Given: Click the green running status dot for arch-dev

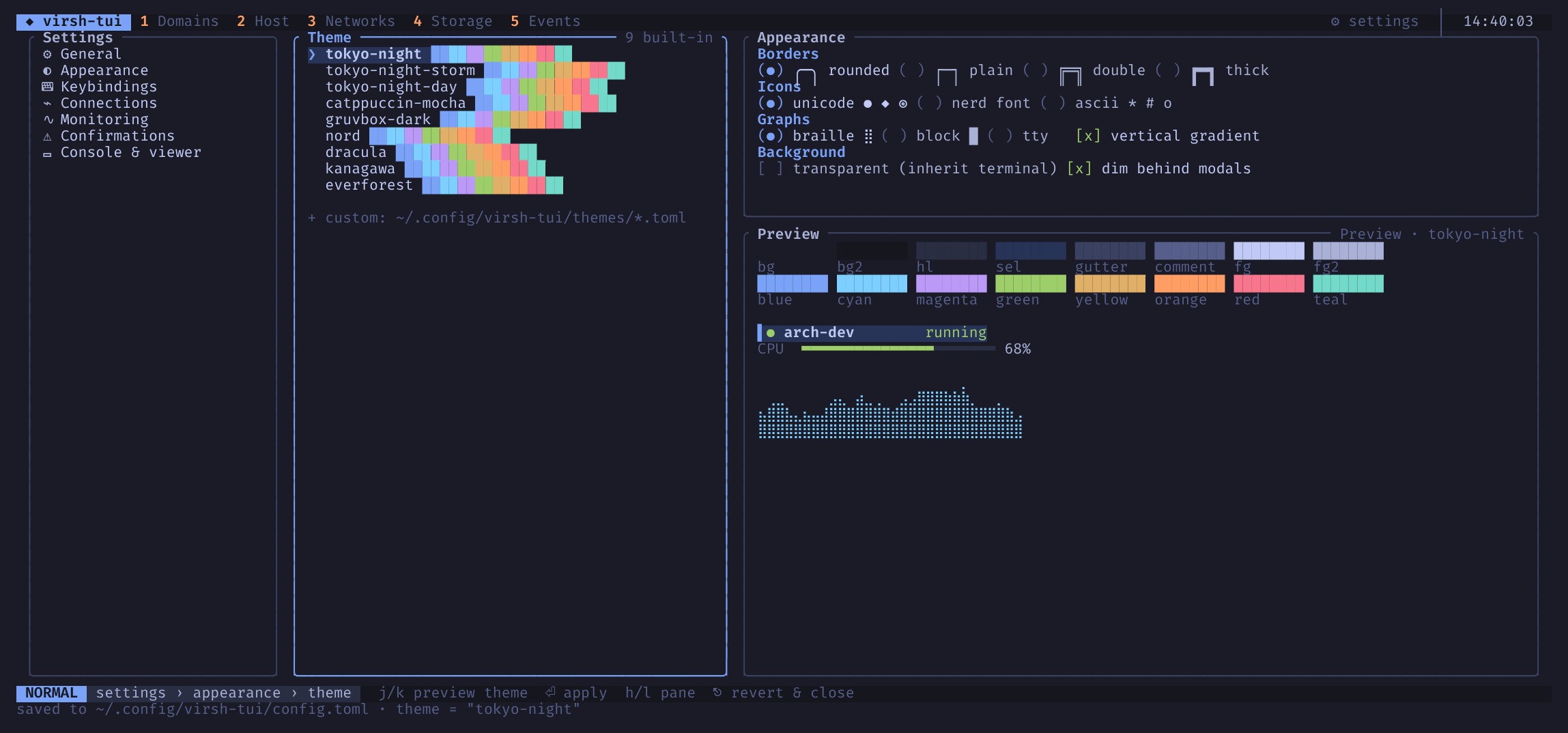Looking at the screenshot, I should pos(771,333).
